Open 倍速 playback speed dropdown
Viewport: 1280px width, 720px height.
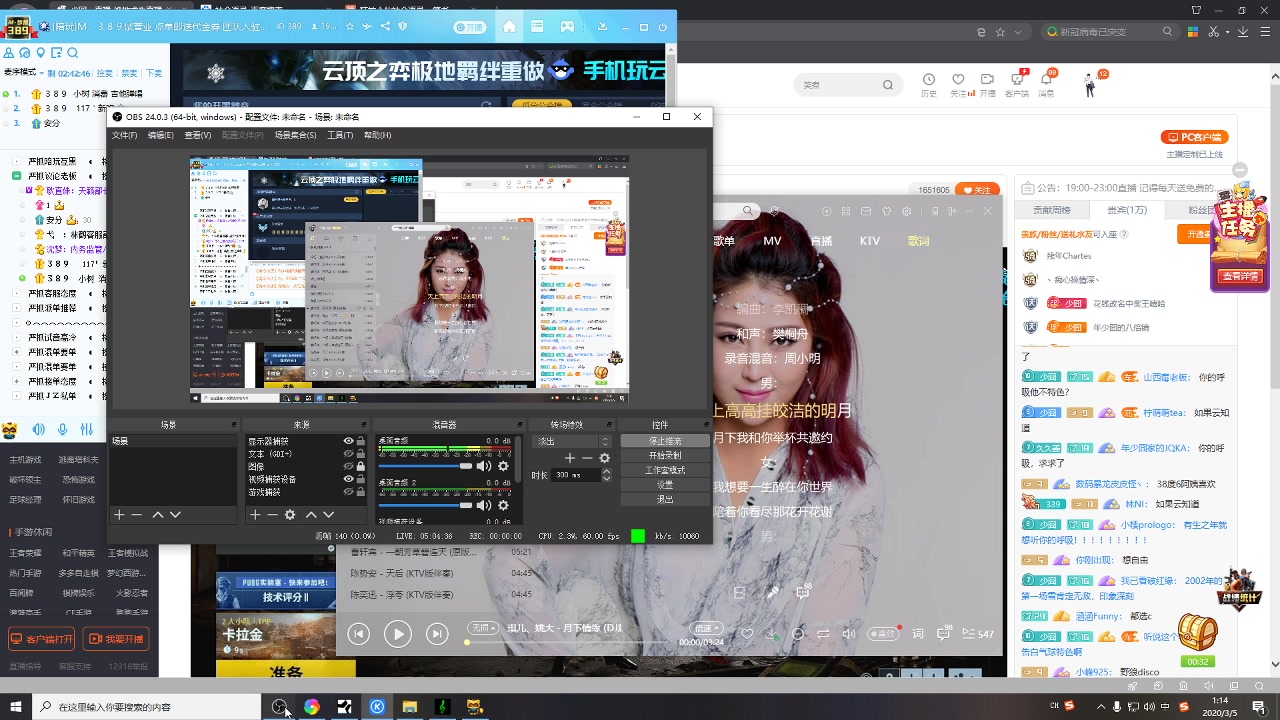[x=707, y=628]
